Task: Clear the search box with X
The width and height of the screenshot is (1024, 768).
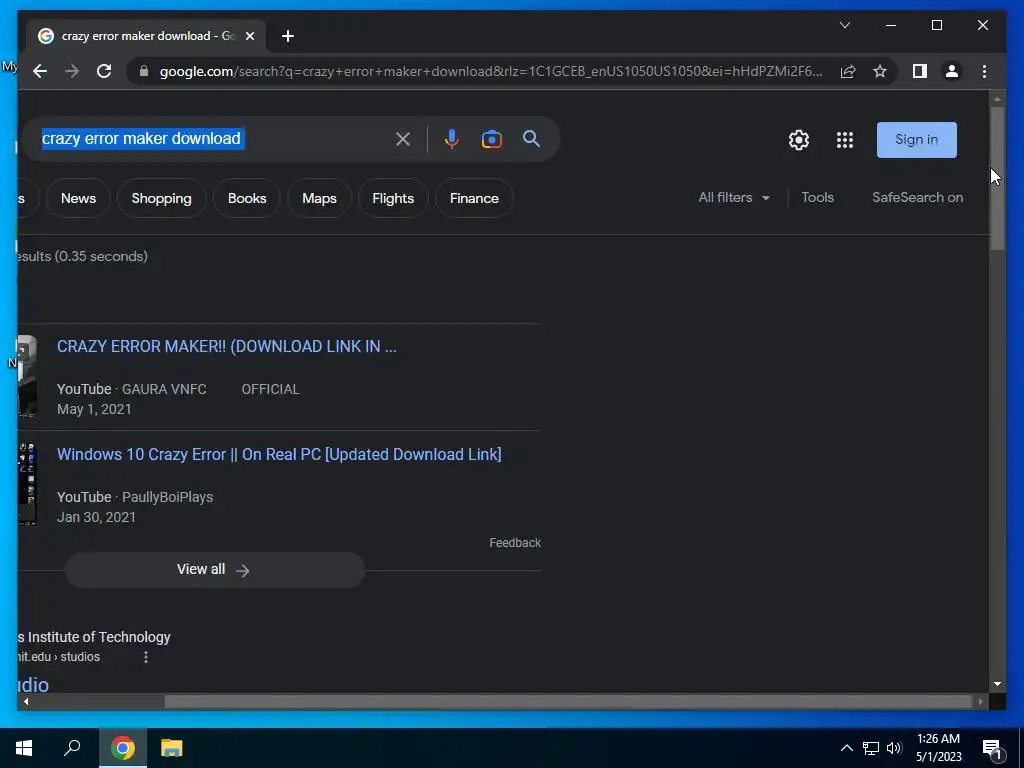Action: (403, 138)
